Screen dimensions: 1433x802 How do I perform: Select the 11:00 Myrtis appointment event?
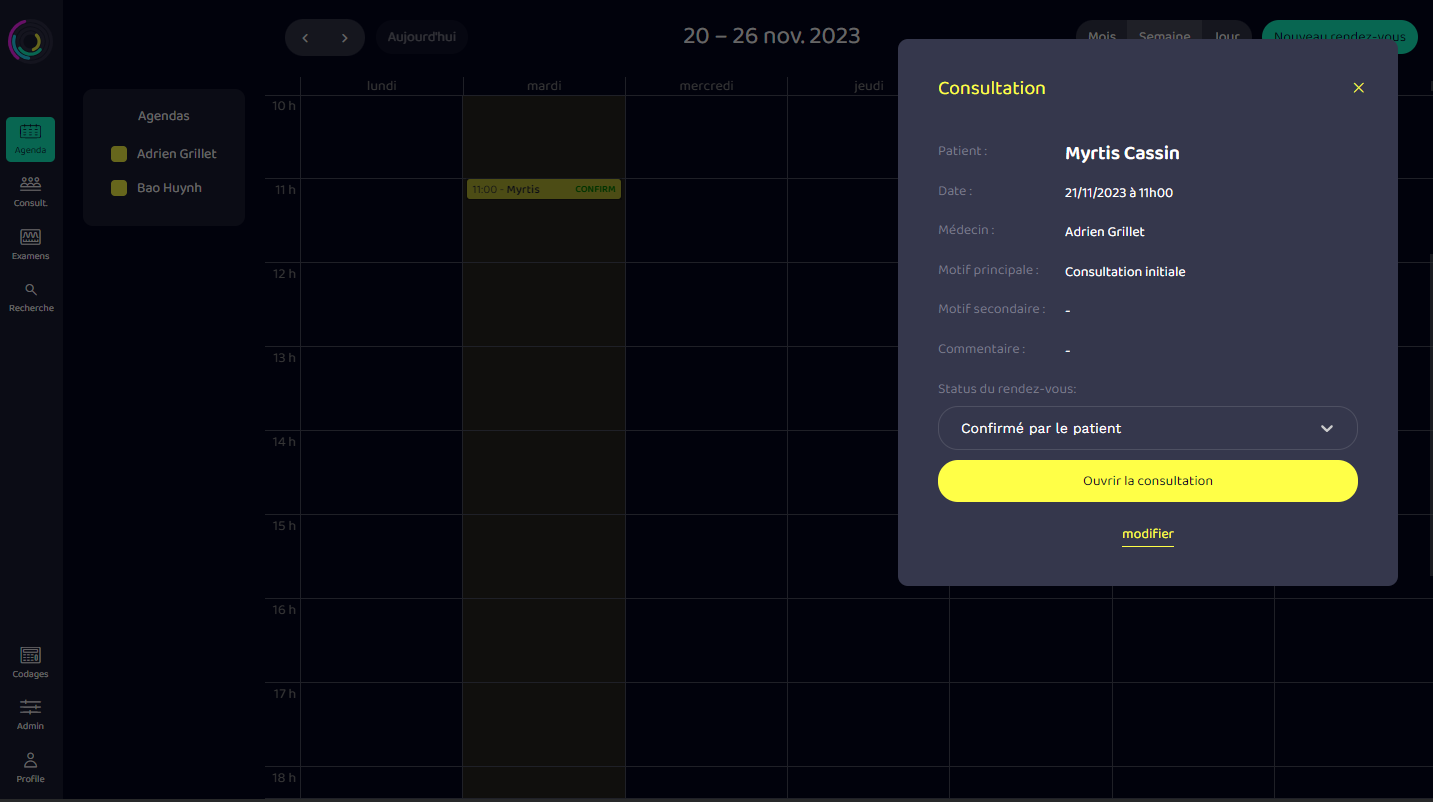tap(543, 189)
